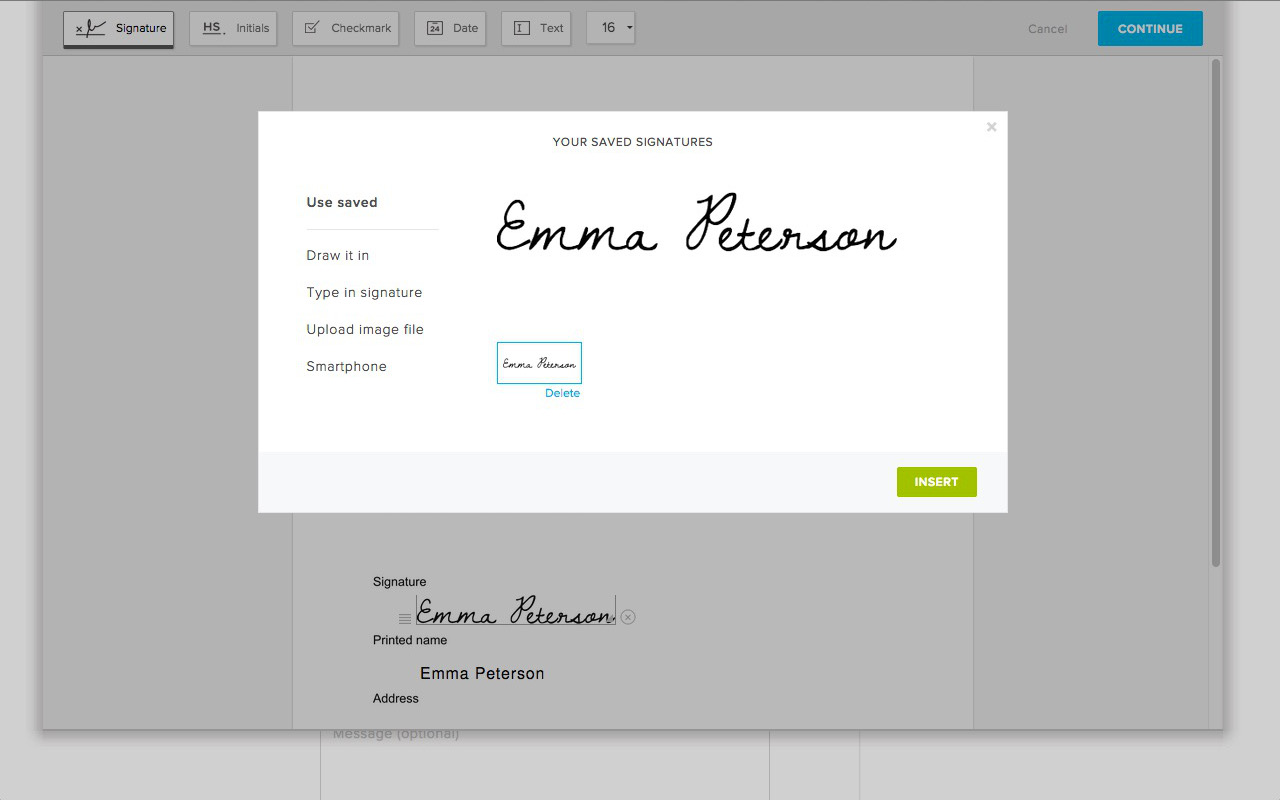Click the drag handle beside the signature
Screen dimensions: 1280x800
tap(405, 619)
